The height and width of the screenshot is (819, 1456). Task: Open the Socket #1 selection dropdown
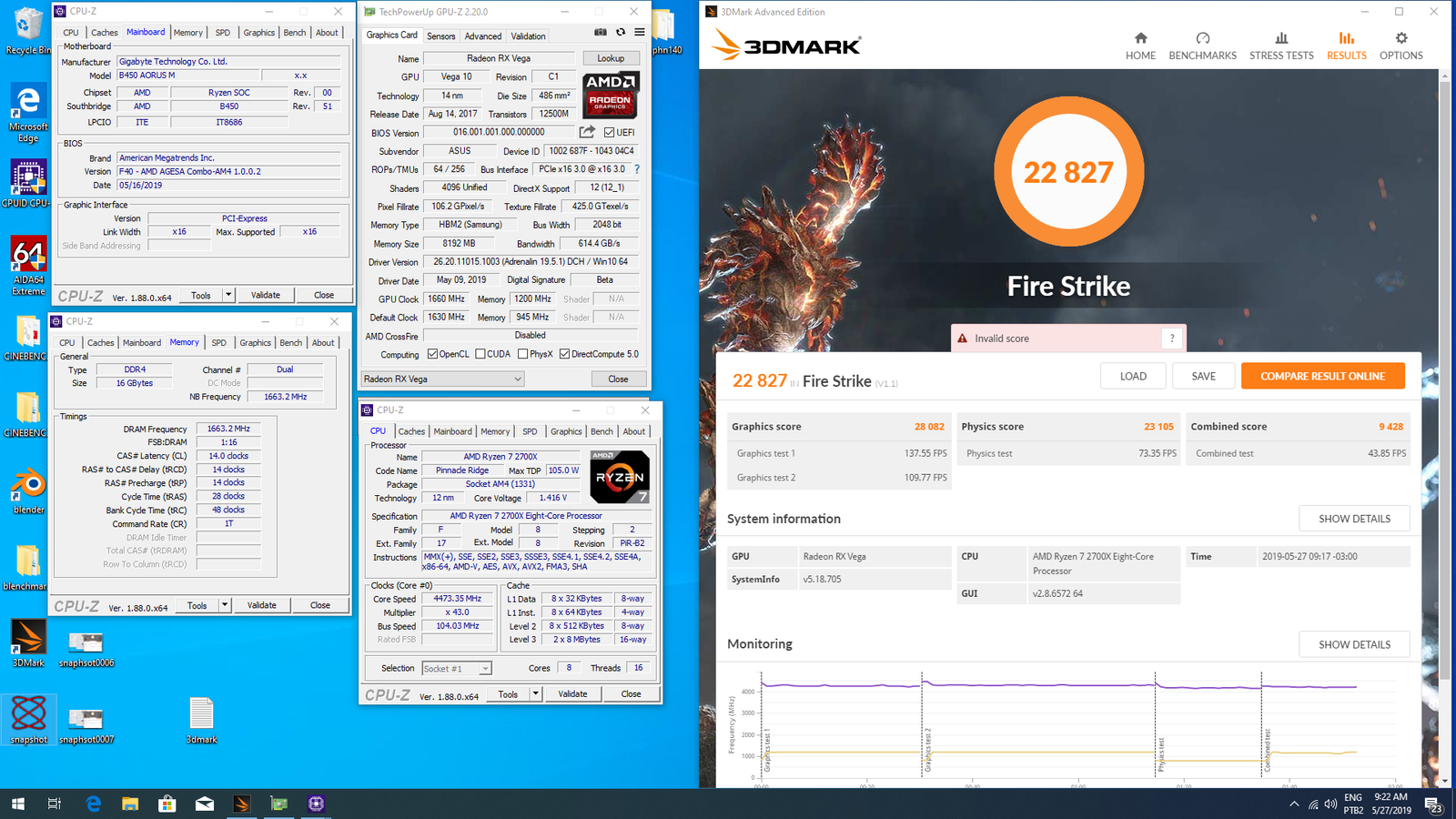click(x=485, y=669)
